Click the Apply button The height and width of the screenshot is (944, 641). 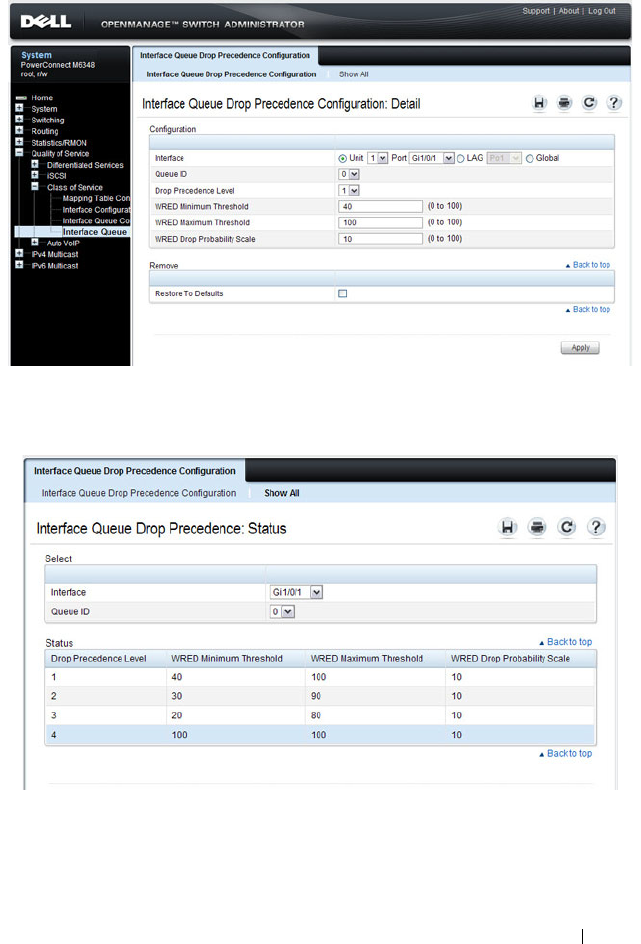tap(580, 348)
